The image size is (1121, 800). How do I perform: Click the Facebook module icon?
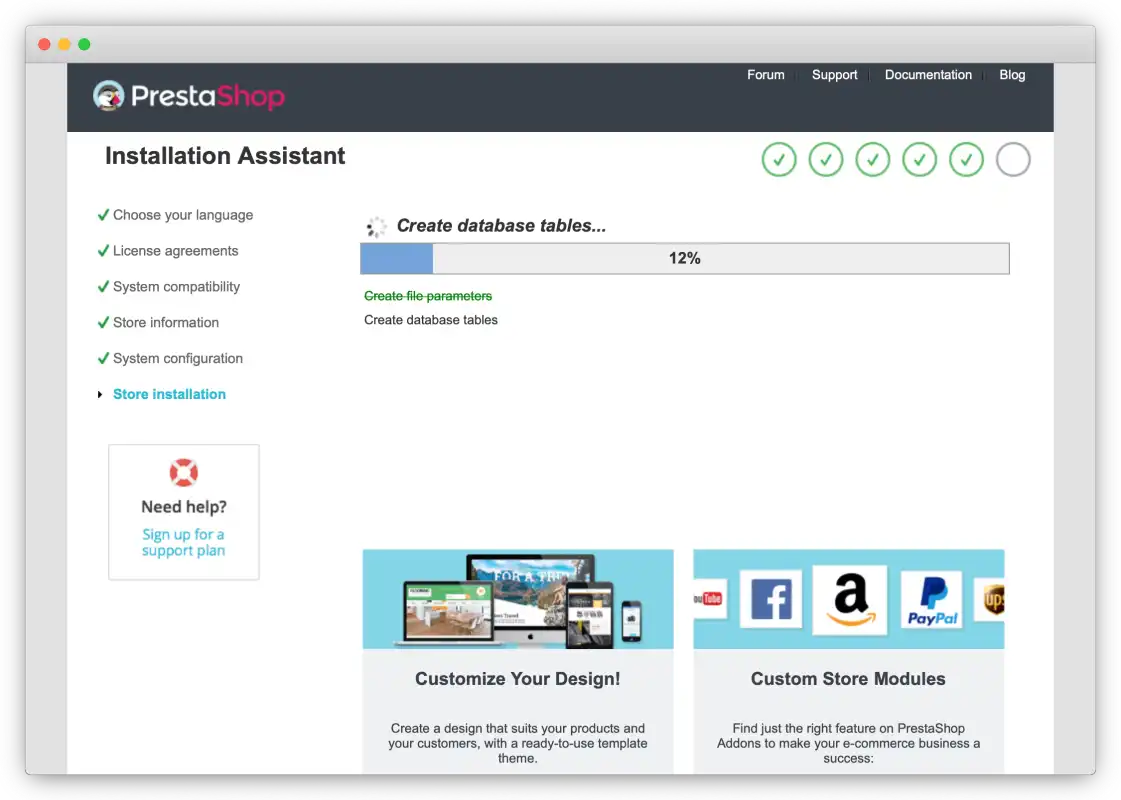[771, 599]
